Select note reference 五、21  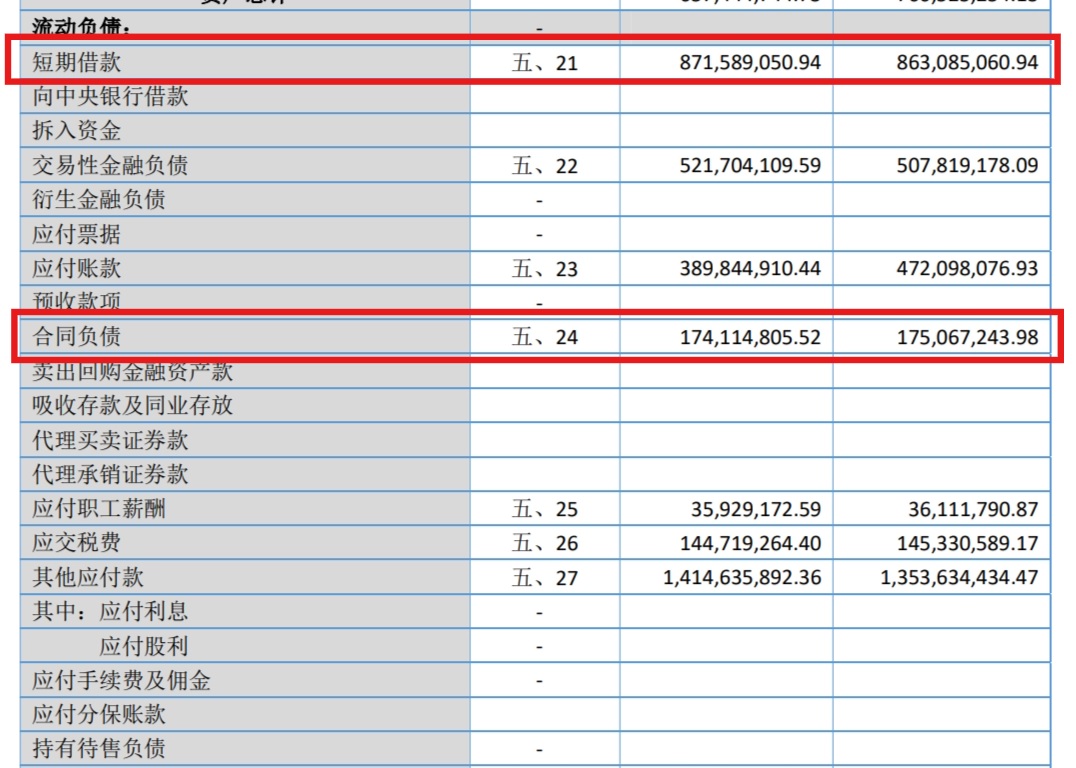(x=545, y=63)
